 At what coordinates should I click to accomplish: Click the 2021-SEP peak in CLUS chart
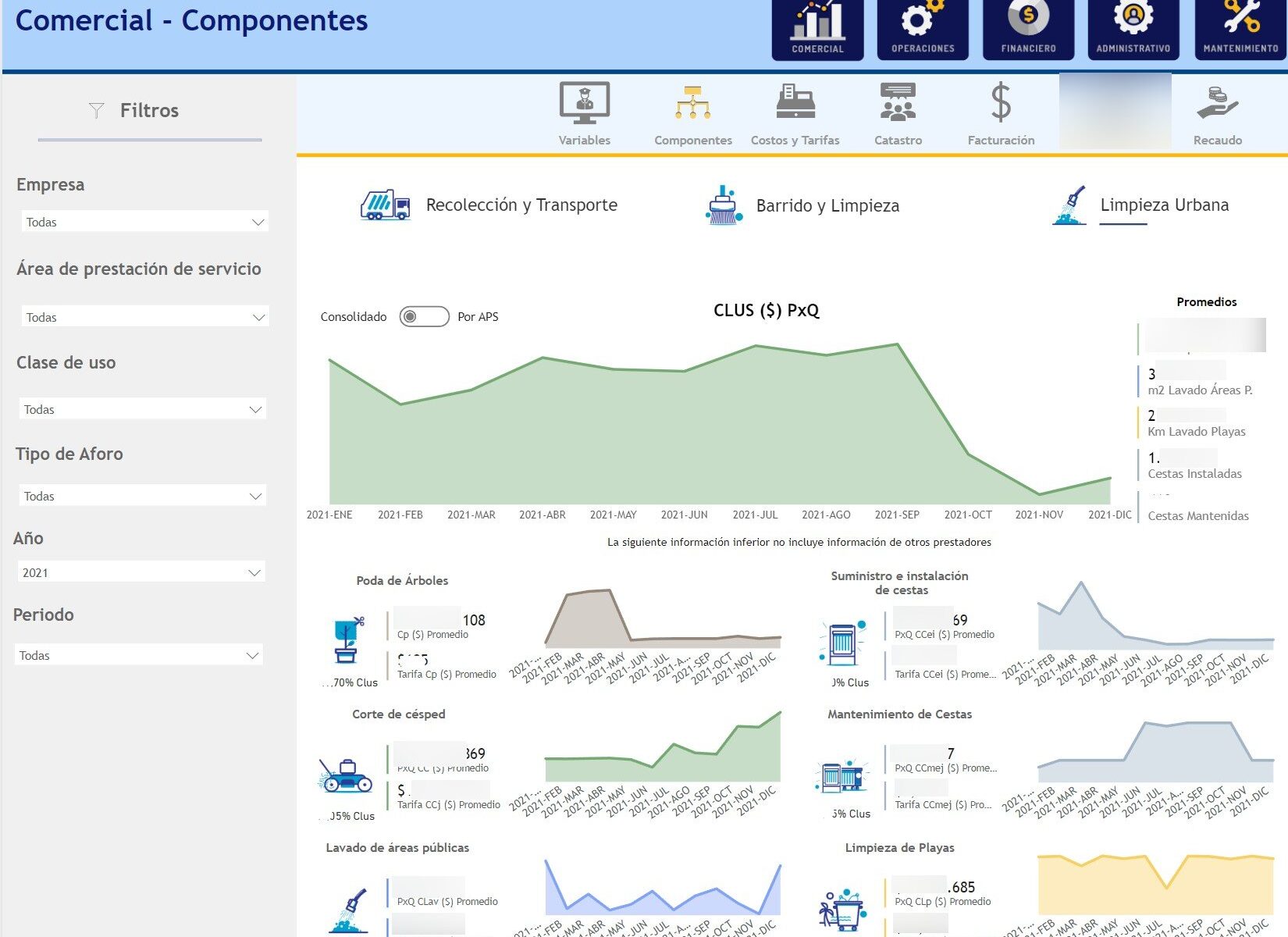pos(898,344)
